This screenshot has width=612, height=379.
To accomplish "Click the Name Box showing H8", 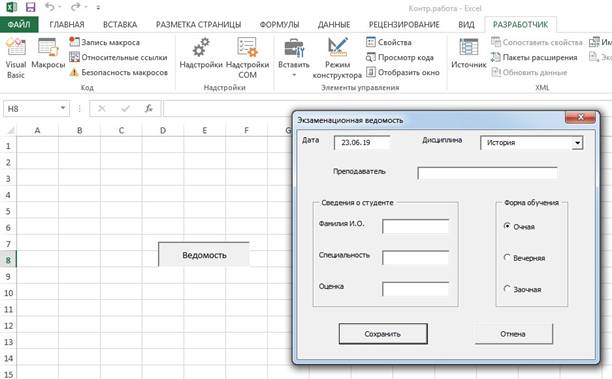I will [30, 109].
